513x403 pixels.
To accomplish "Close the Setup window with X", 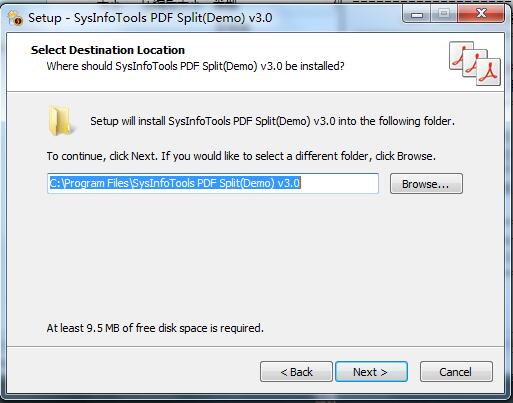I will coord(481,14).
